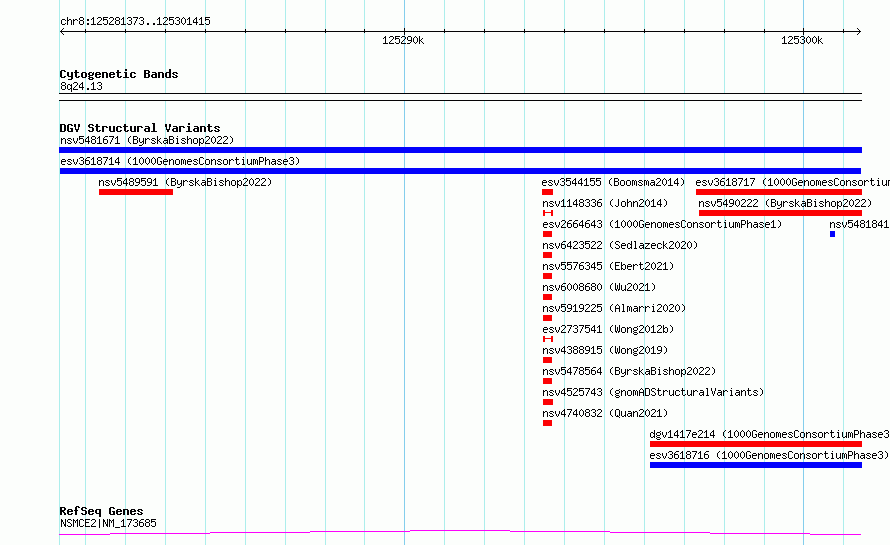Click dgv1417e214 variant label
This screenshot has width=890, height=545.
(x=770, y=434)
